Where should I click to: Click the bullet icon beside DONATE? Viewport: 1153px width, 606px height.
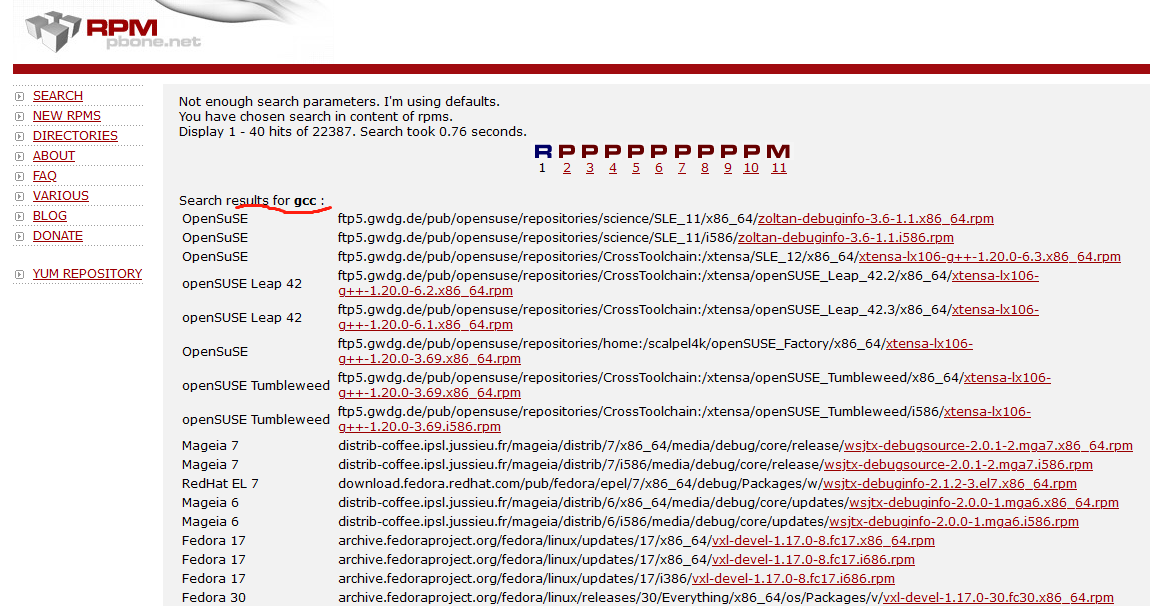coord(20,236)
